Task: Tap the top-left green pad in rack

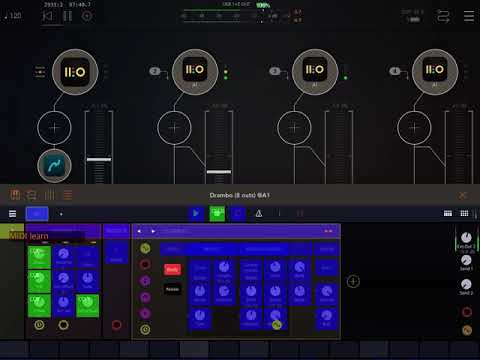Action: click(x=39, y=257)
